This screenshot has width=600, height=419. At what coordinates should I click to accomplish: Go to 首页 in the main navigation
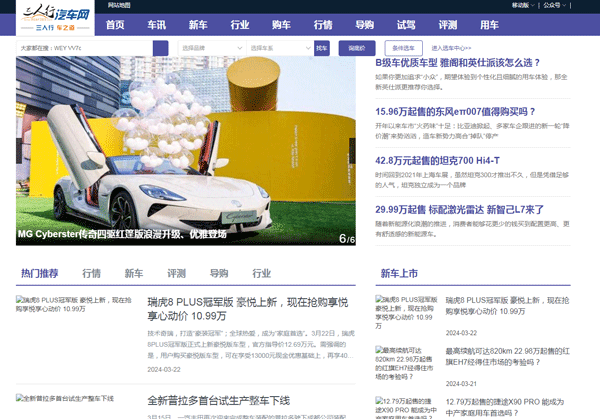tap(115, 25)
